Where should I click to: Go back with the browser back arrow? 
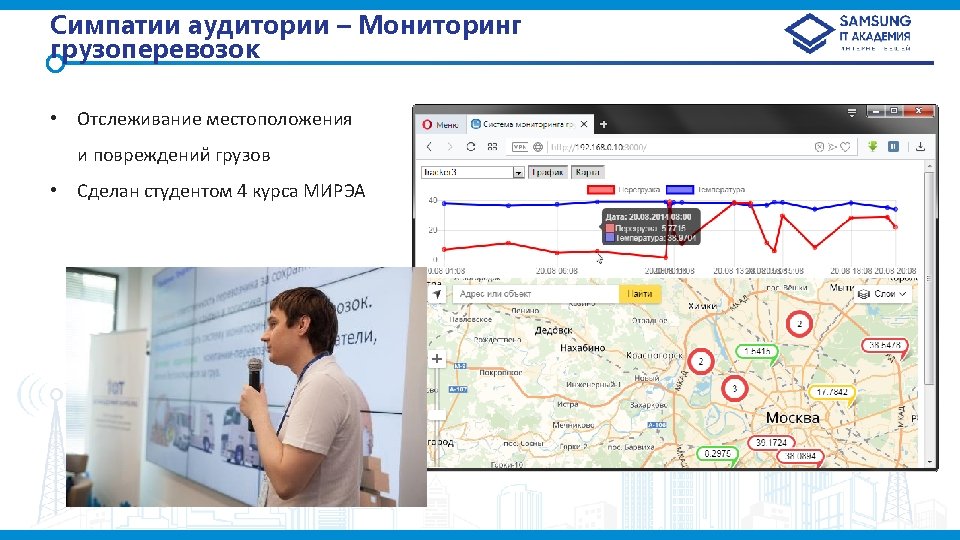[429, 147]
